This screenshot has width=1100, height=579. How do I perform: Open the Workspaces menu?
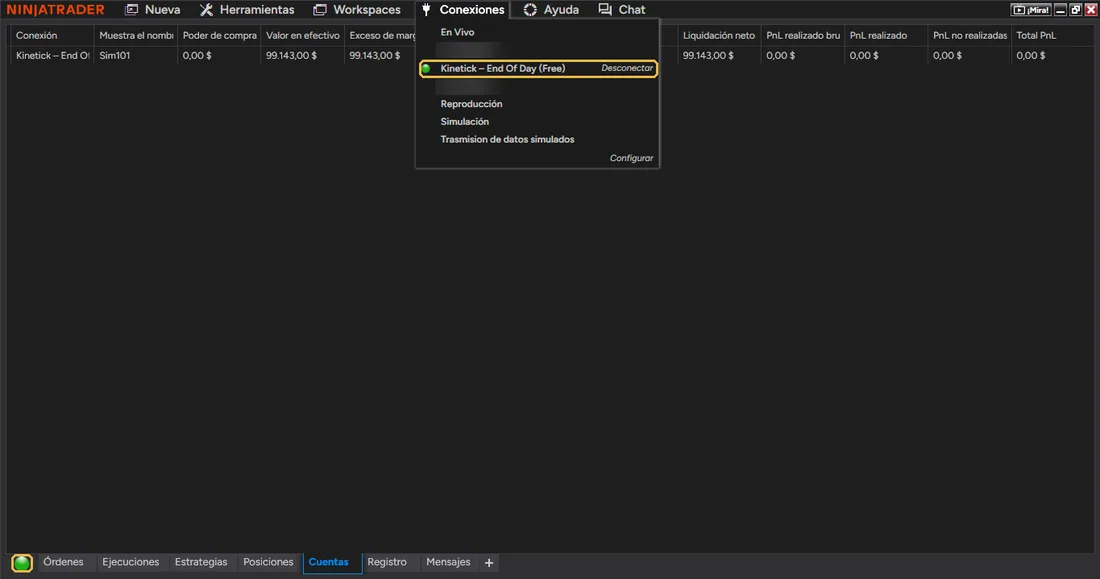point(356,10)
